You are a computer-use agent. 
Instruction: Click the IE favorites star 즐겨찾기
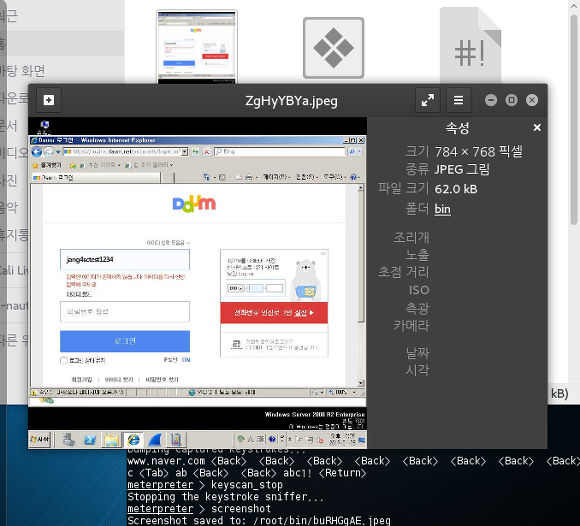(47, 165)
